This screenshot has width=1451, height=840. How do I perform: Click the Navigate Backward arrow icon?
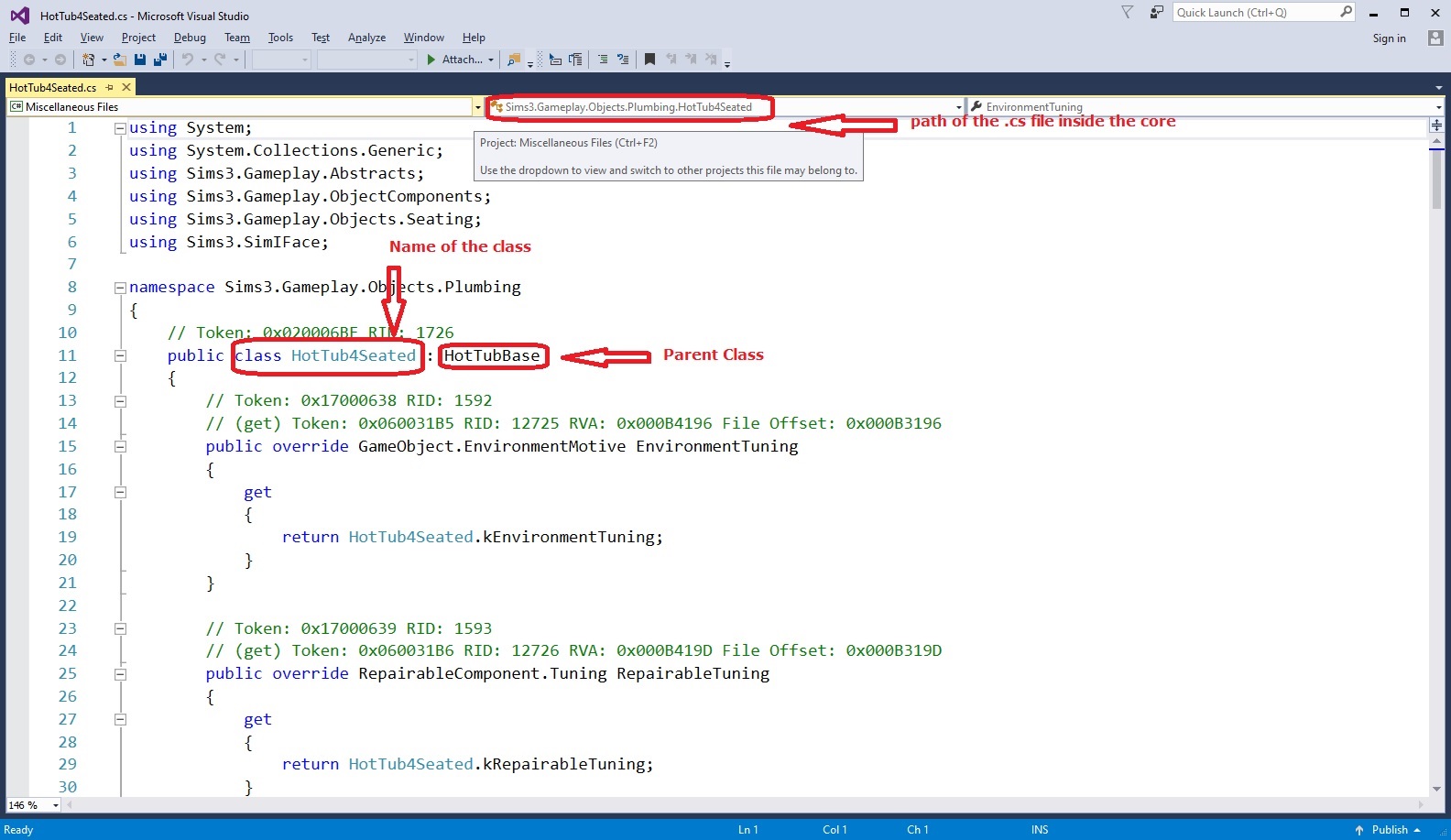point(29,60)
